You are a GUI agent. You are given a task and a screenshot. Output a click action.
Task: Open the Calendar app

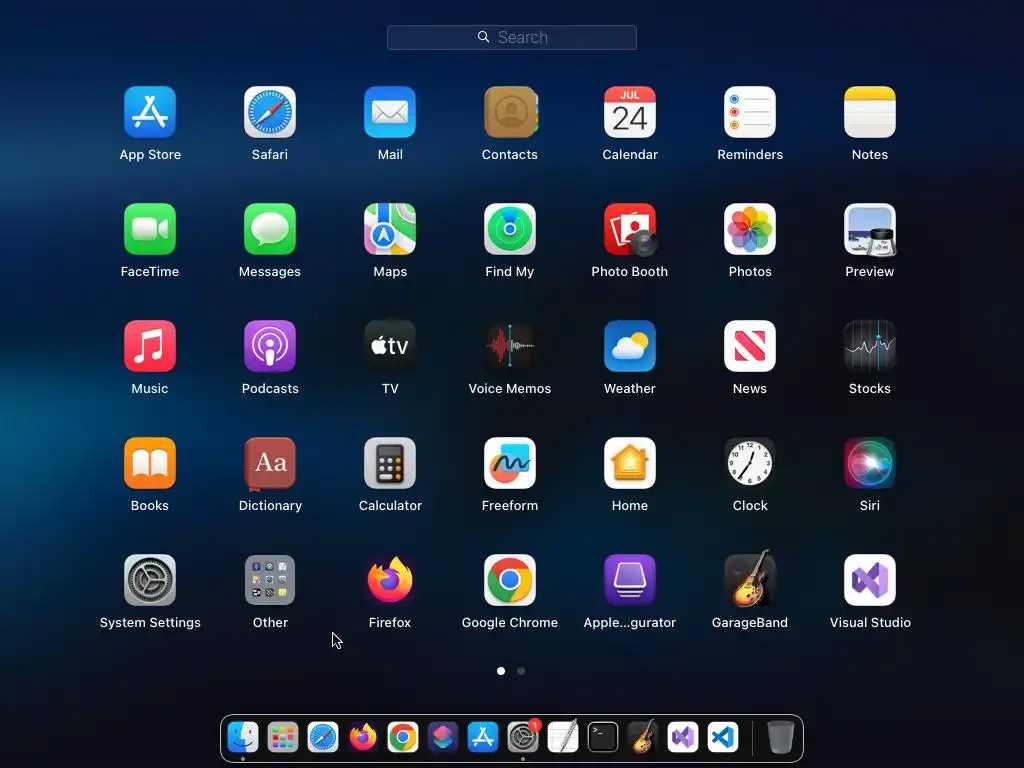(630, 112)
